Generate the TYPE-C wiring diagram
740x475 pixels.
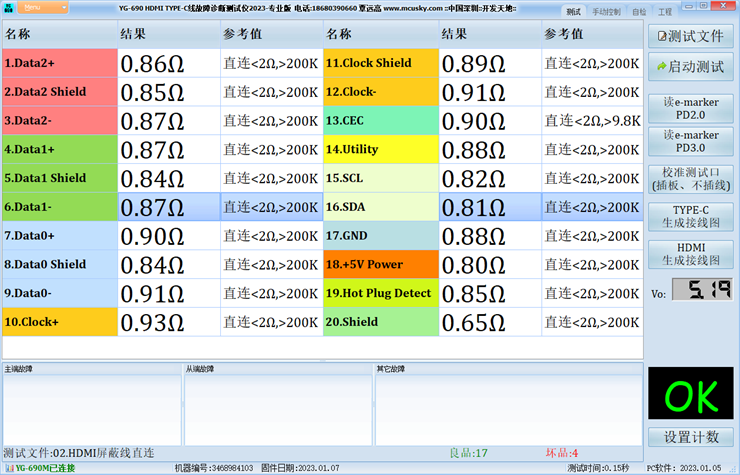click(x=692, y=216)
